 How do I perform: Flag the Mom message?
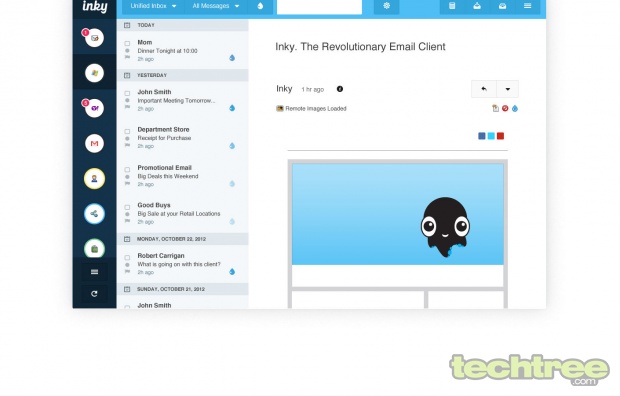pyautogui.click(x=127, y=57)
